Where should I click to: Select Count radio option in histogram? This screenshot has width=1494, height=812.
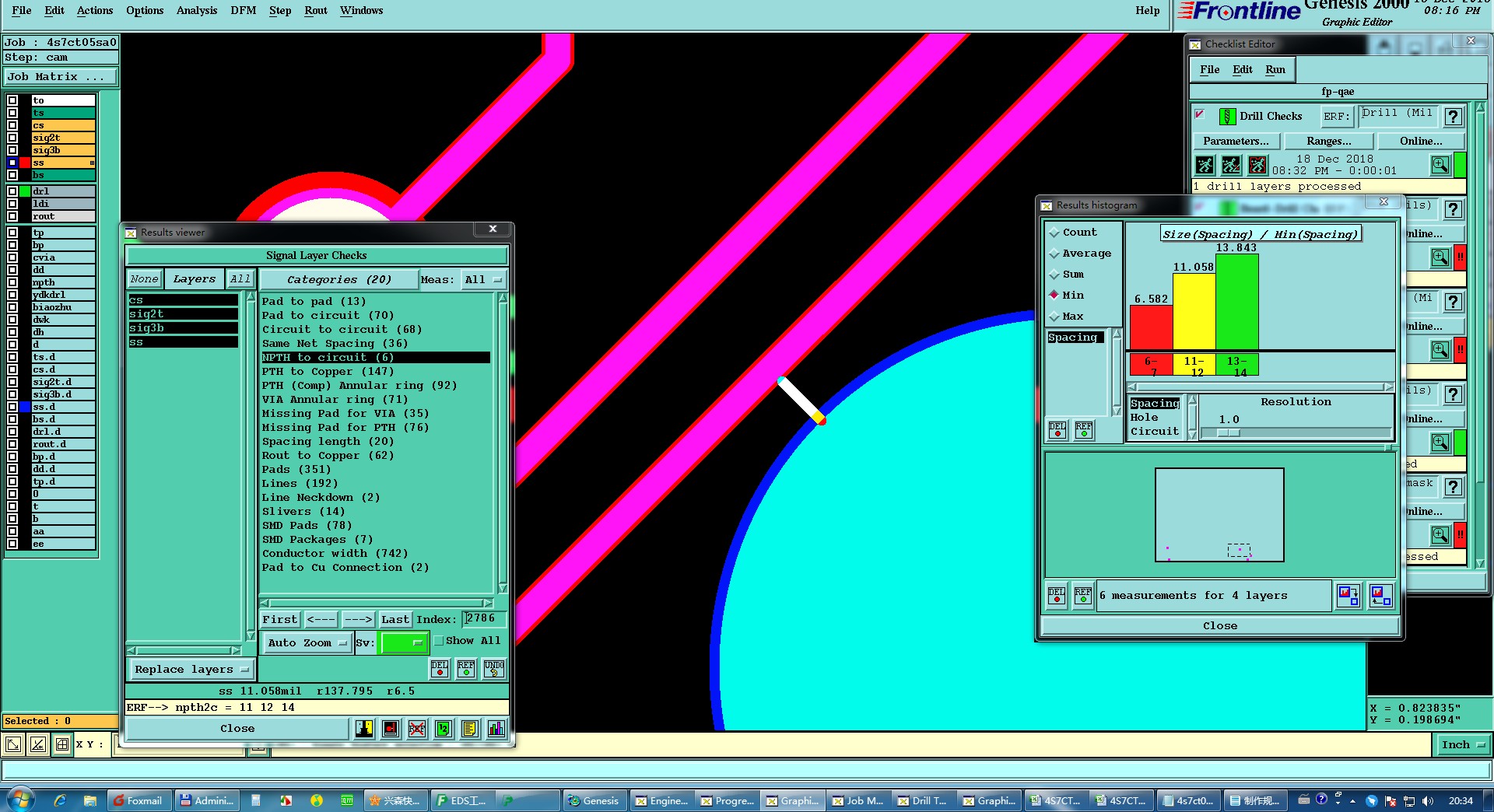tap(1072, 233)
